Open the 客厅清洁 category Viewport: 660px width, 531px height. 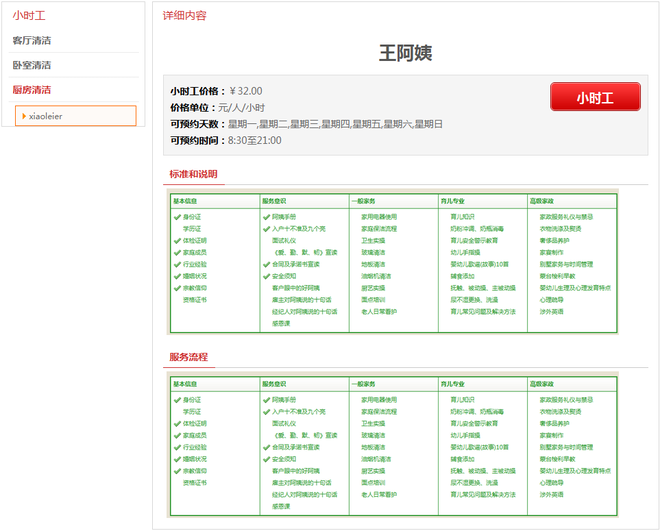[x=32, y=41]
